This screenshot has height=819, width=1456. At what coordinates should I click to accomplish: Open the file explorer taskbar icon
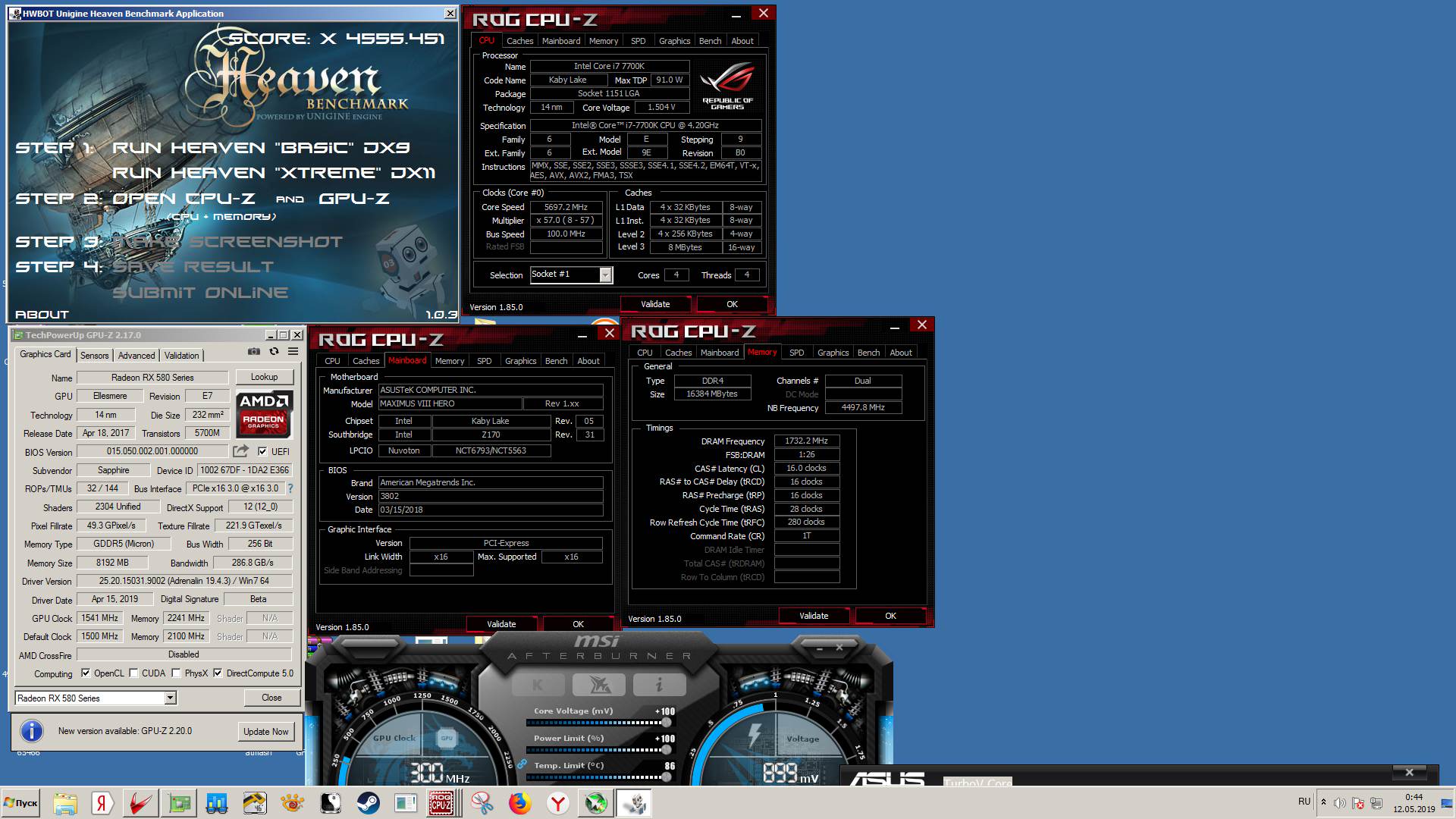point(65,803)
